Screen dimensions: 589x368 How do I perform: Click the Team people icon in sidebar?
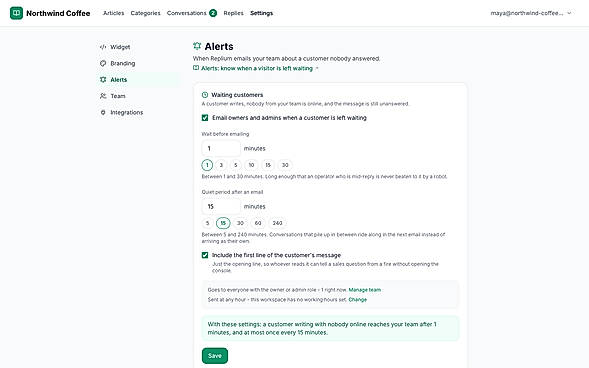[103, 96]
